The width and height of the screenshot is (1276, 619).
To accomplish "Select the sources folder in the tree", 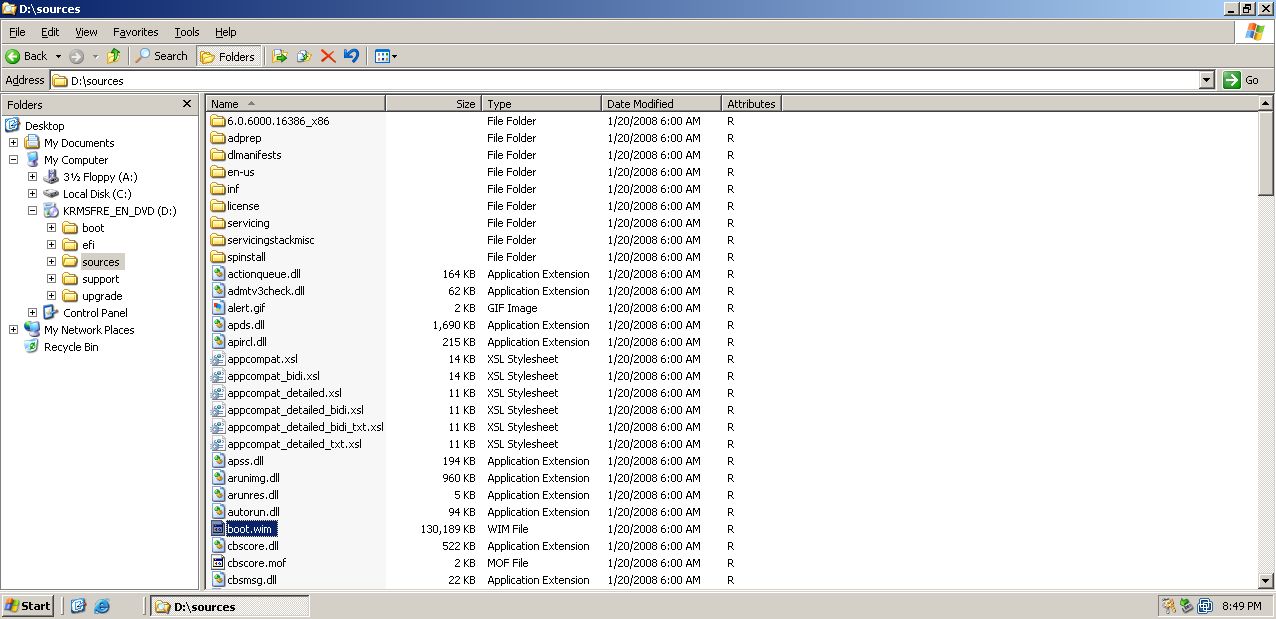I will [100, 262].
